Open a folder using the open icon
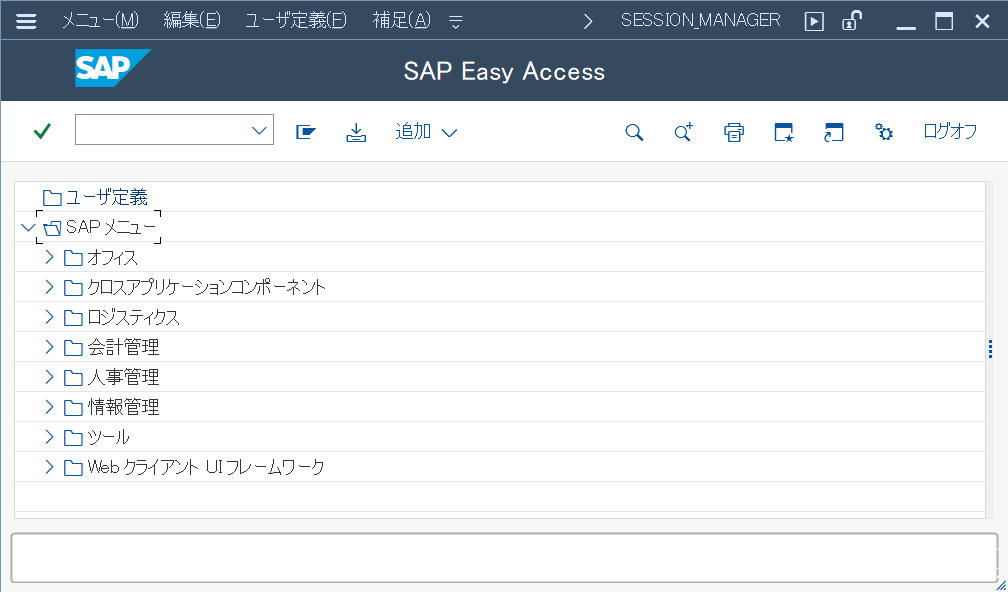Image resolution: width=1008 pixels, height=592 pixels. [x=306, y=131]
